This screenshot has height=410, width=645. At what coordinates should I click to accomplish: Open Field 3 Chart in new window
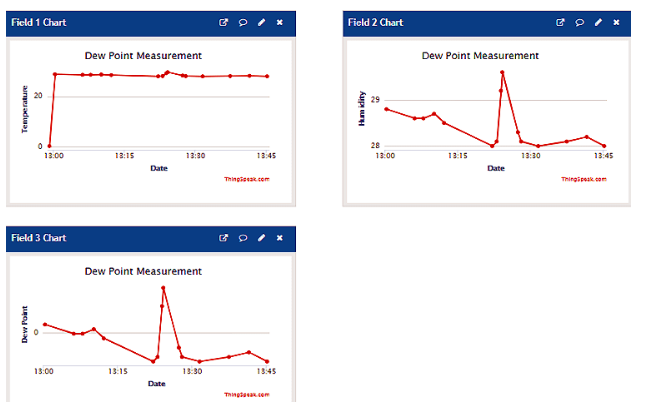click(224, 238)
